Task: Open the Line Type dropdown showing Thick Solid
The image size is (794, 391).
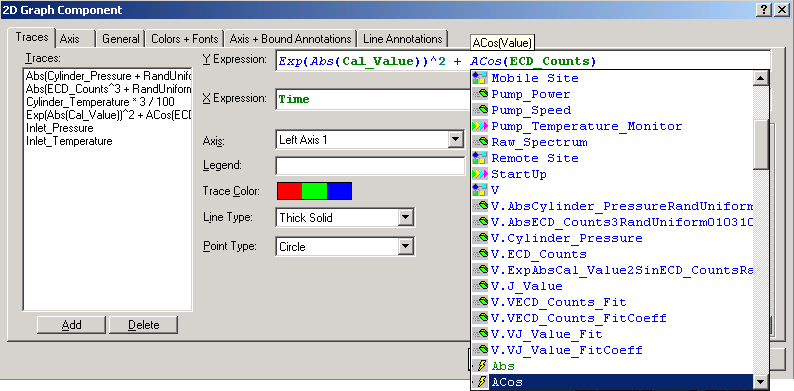Action: pyautogui.click(x=406, y=218)
